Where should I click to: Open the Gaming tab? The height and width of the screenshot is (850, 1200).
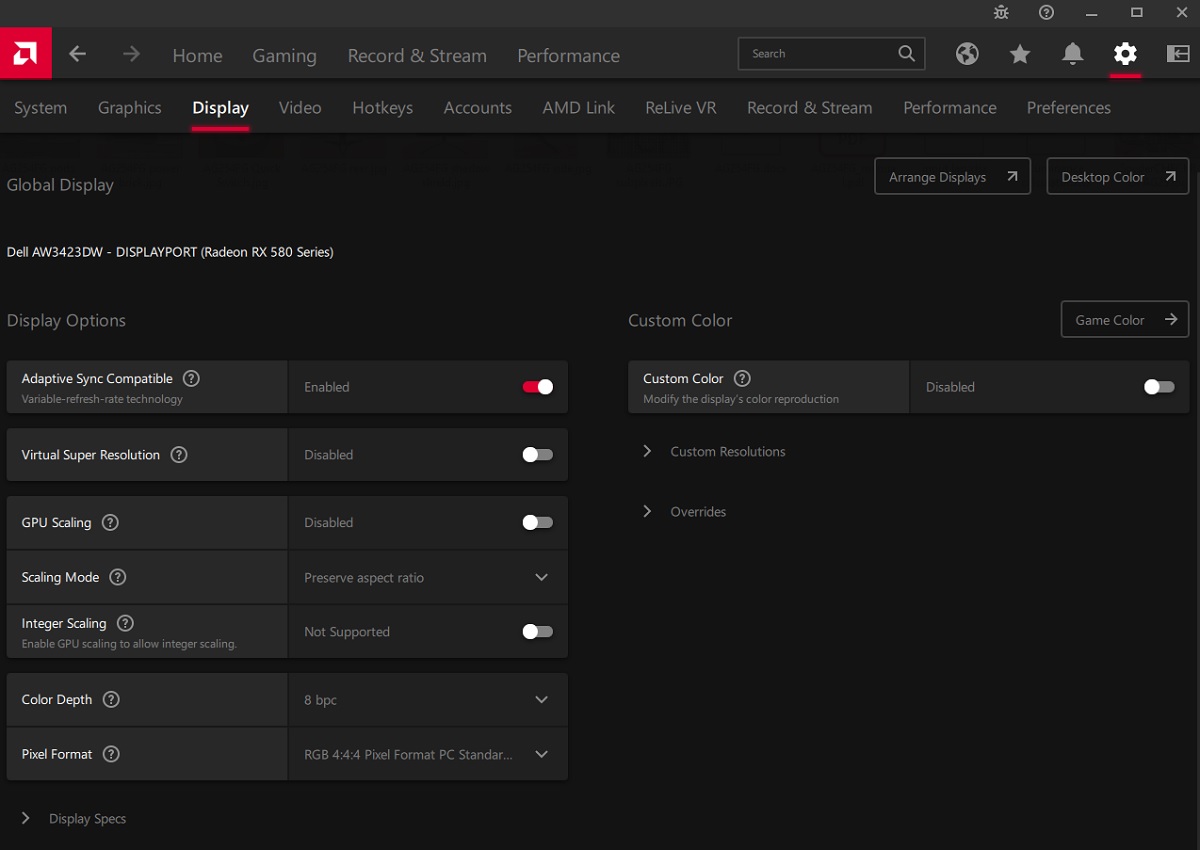pos(284,56)
